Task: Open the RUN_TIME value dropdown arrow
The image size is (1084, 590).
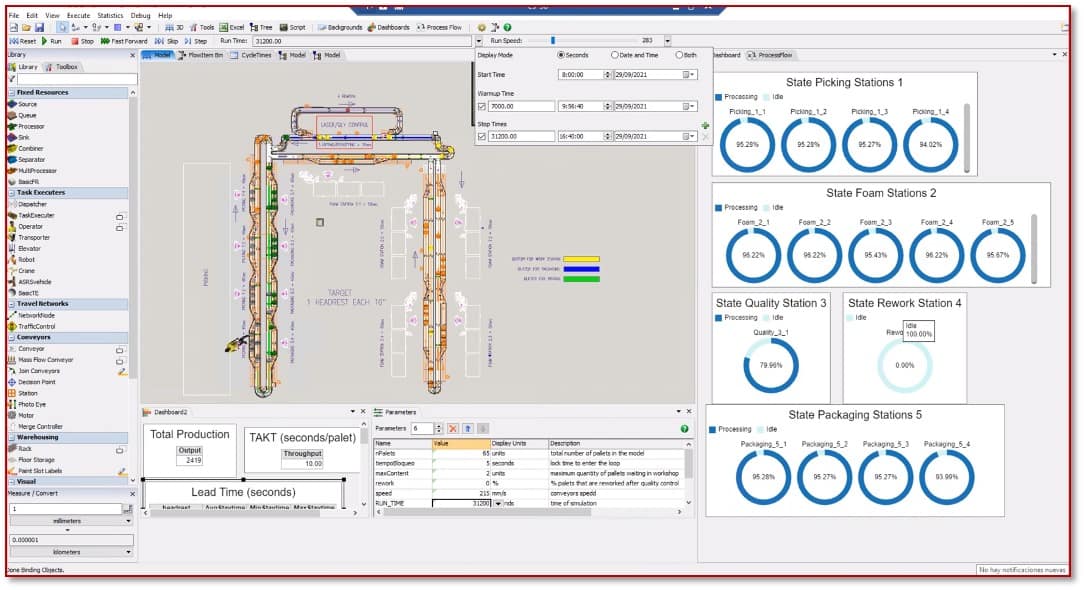Action: [x=498, y=504]
